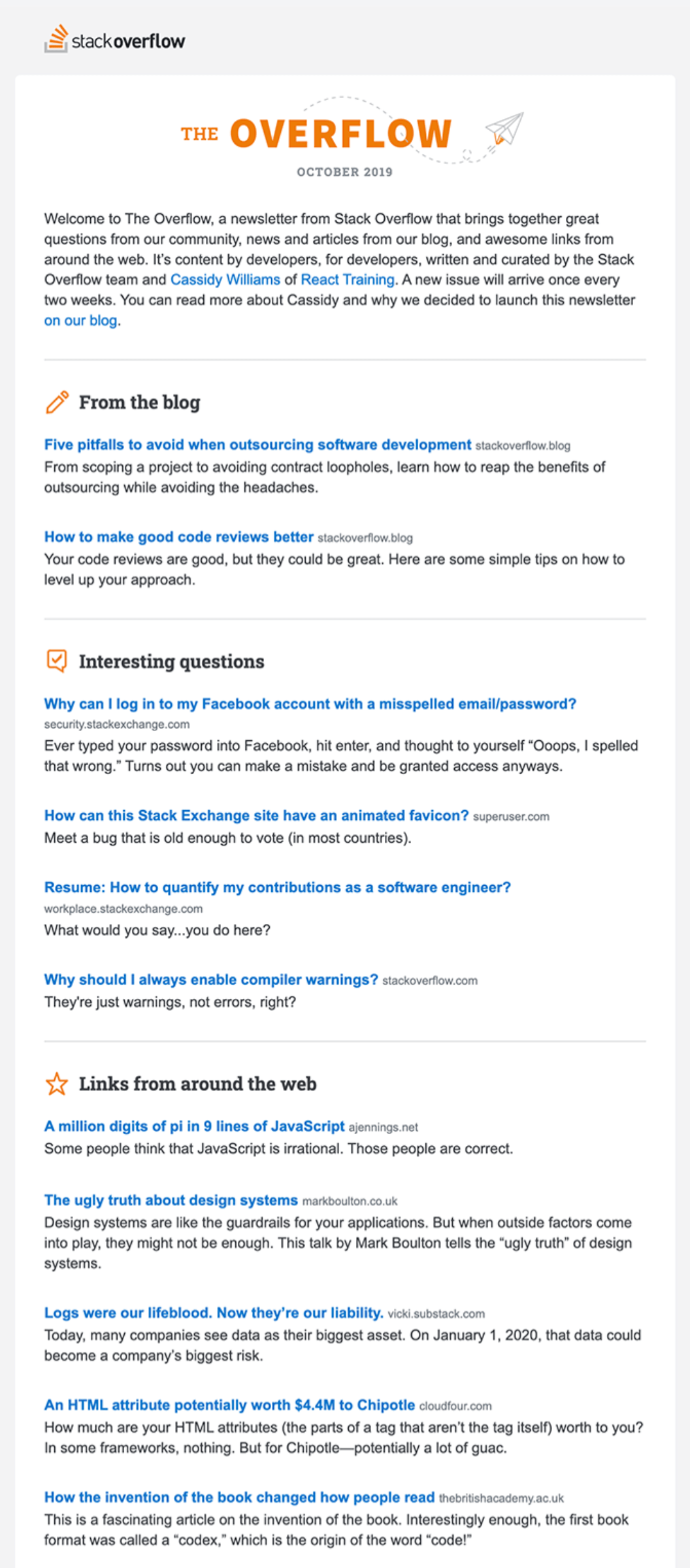The image size is (690, 1568).
Task: Open the compiler warnings question
Action: [210, 979]
